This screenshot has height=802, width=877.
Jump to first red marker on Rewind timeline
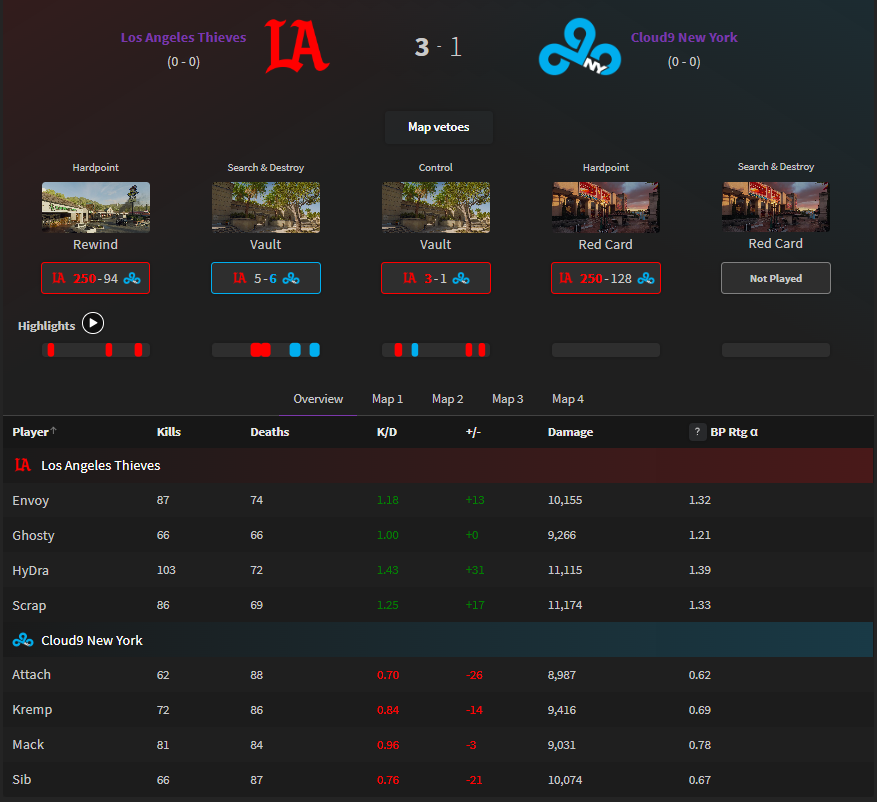tap(51, 350)
